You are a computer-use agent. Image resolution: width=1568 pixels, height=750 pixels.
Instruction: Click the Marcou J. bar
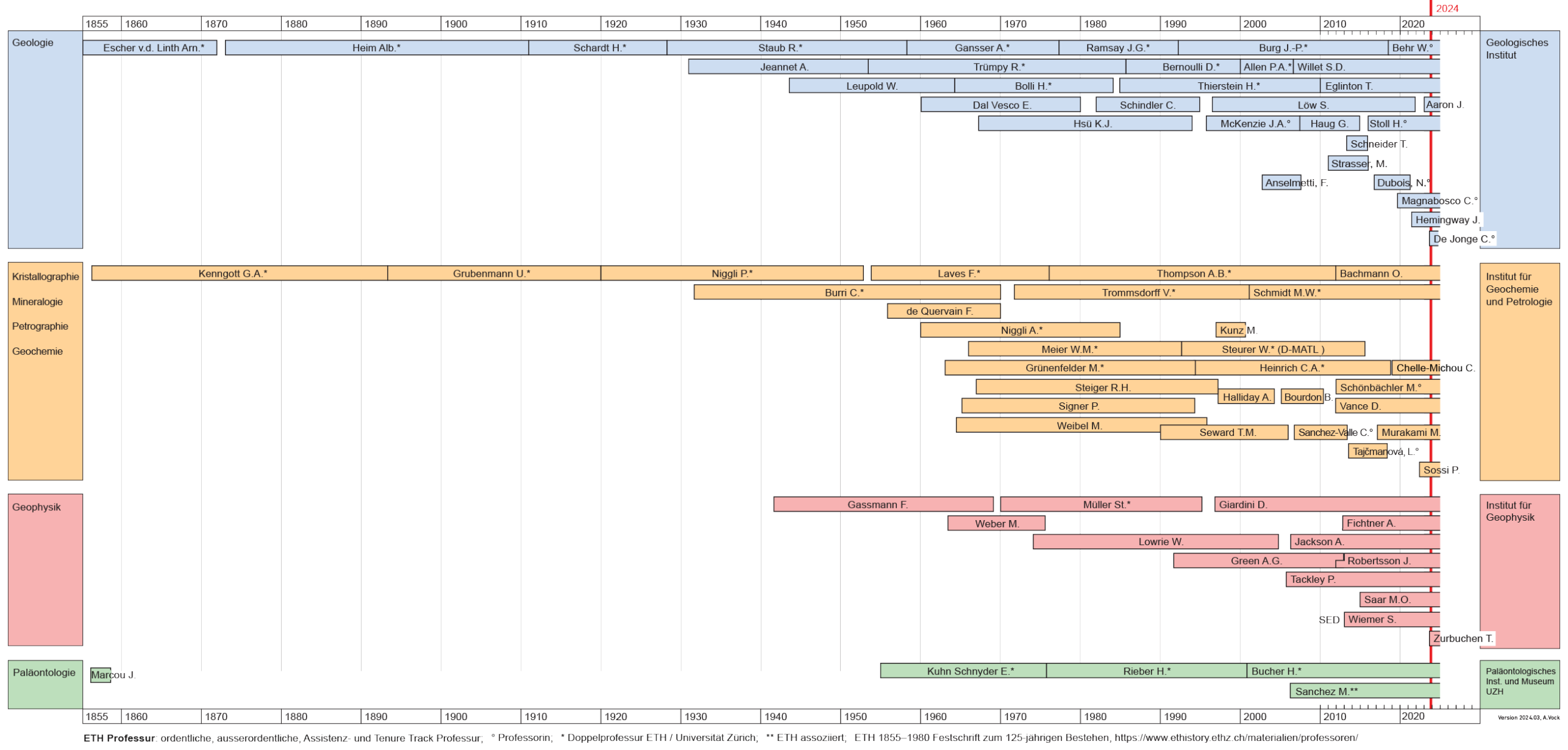click(x=101, y=674)
